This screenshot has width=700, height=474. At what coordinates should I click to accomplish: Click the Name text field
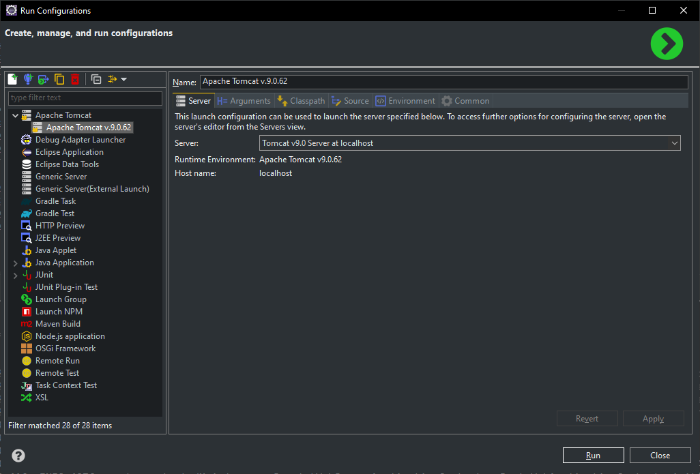pos(443,82)
